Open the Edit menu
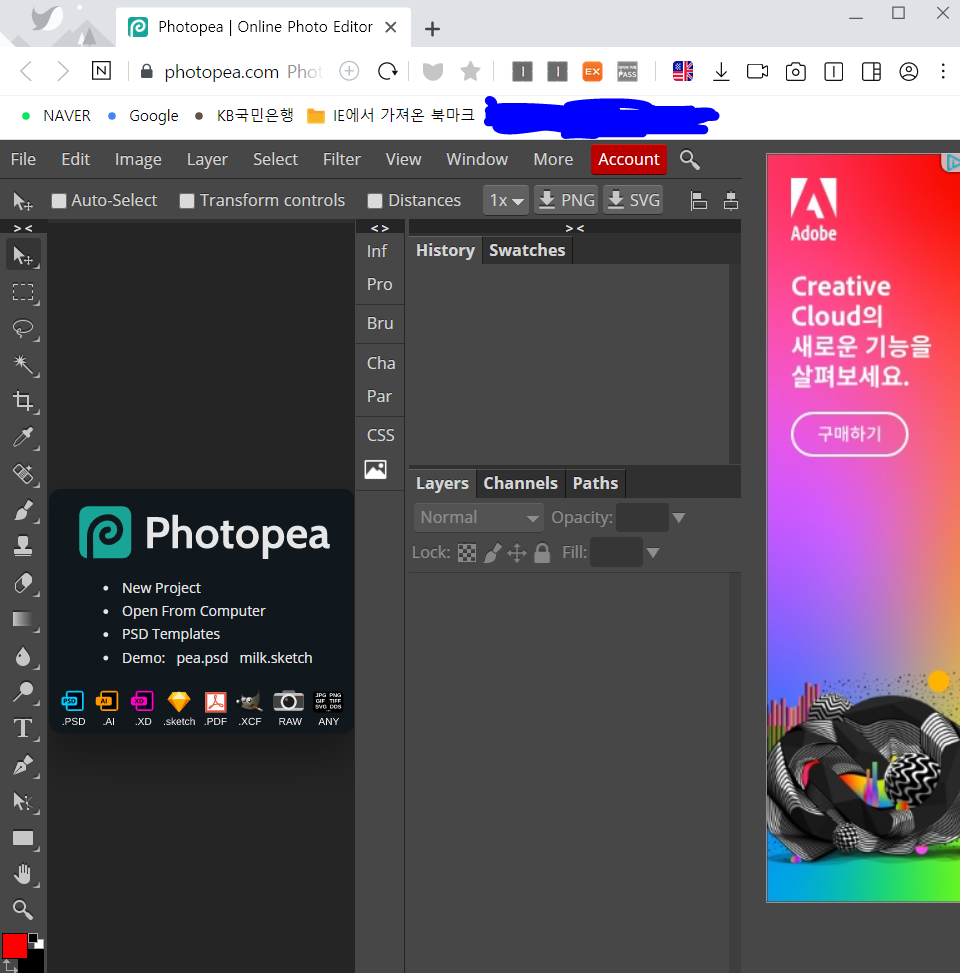The height and width of the screenshot is (973, 960). 76,159
